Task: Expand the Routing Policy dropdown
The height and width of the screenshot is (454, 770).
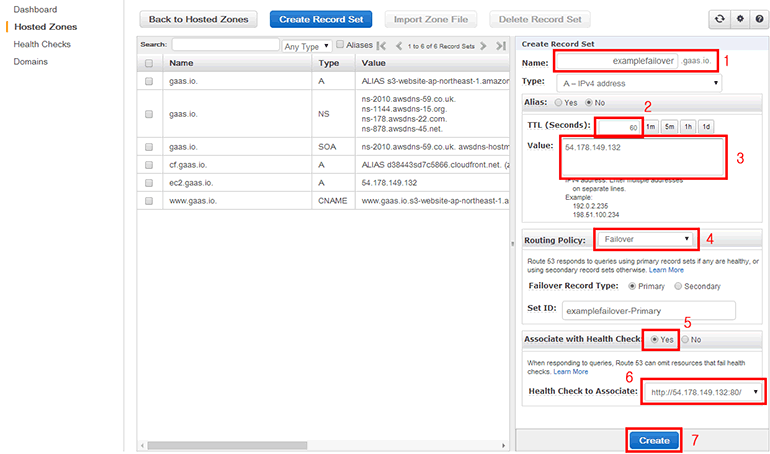Action: [x=646, y=239]
